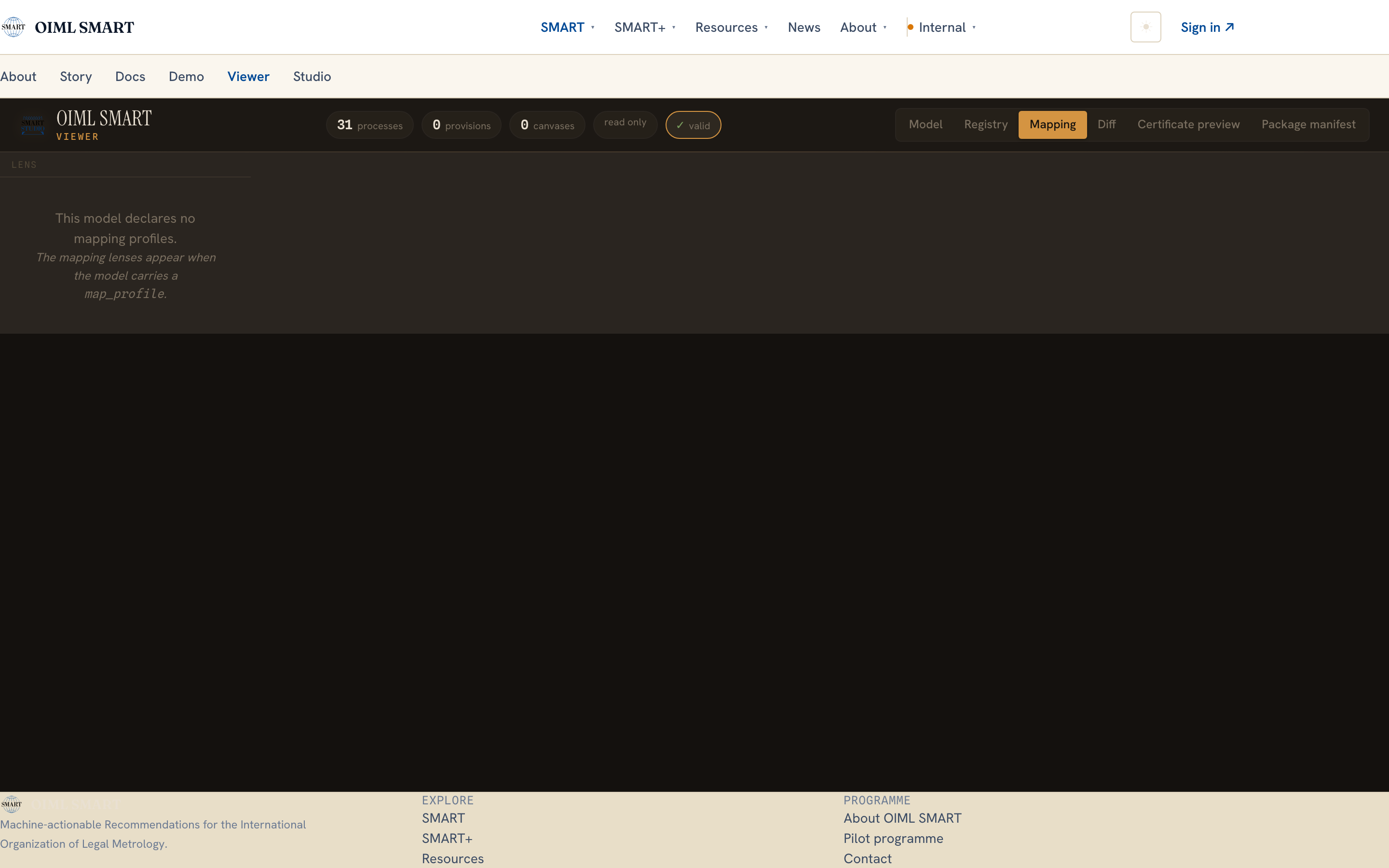The width and height of the screenshot is (1389, 868).
Task: Switch to the Demo tab
Action: pos(187,76)
